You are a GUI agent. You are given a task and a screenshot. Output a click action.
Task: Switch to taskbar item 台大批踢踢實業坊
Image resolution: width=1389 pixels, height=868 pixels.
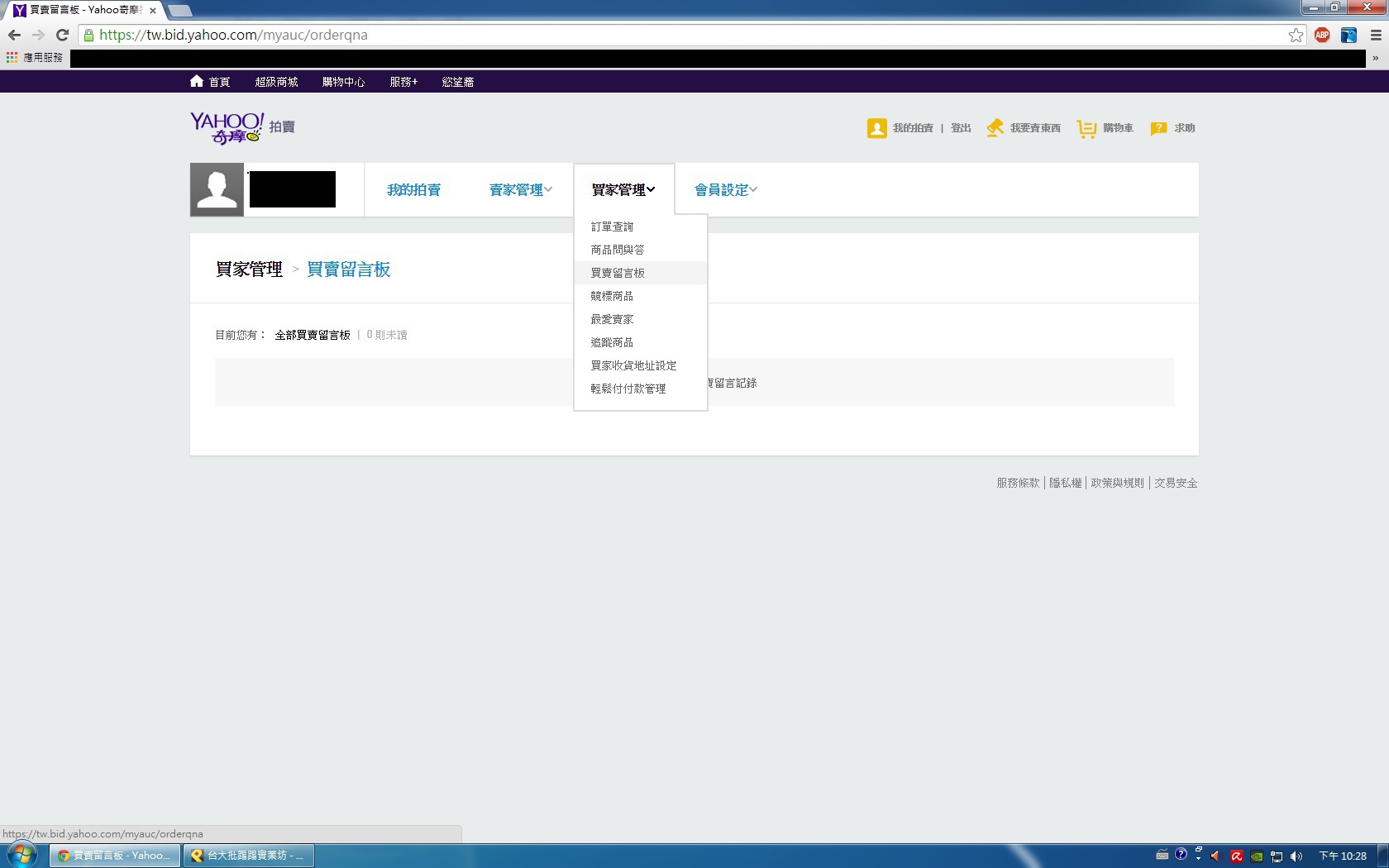[249, 856]
